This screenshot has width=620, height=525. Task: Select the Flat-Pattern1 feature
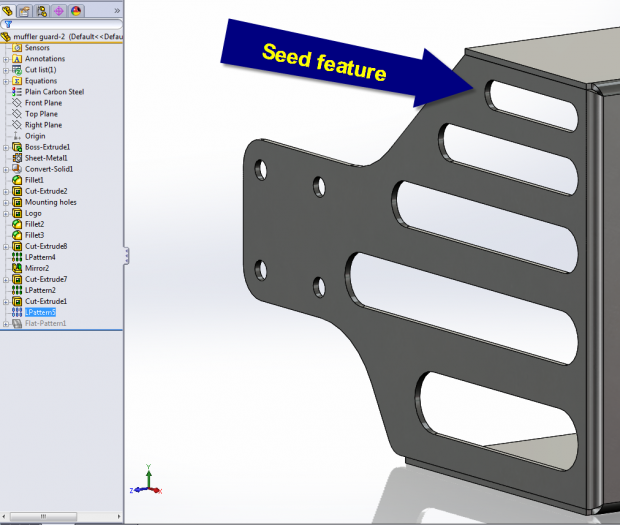pos(45,323)
